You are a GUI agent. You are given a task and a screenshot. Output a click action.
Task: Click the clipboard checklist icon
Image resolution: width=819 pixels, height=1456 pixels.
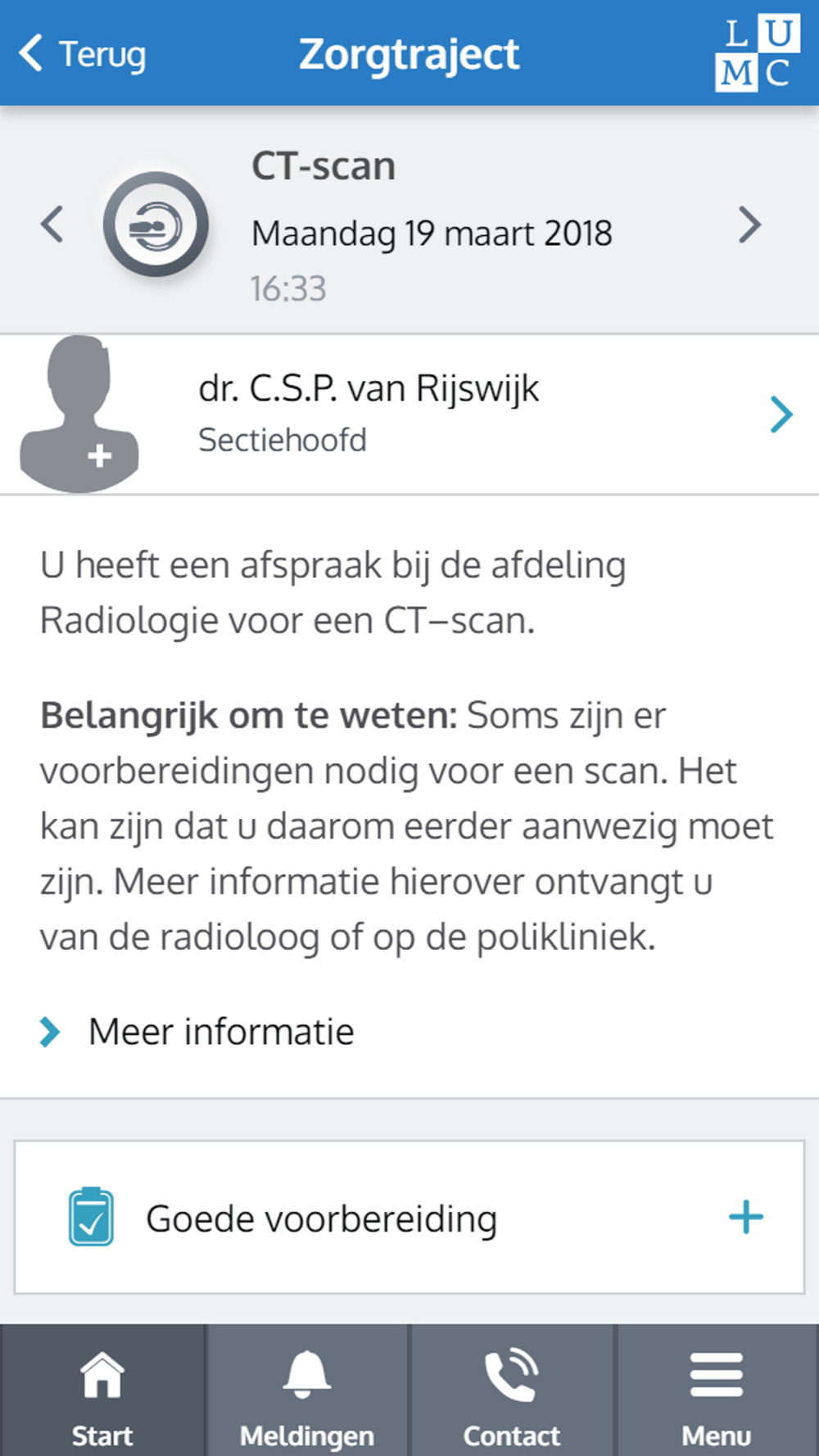(x=91, y=1217)
